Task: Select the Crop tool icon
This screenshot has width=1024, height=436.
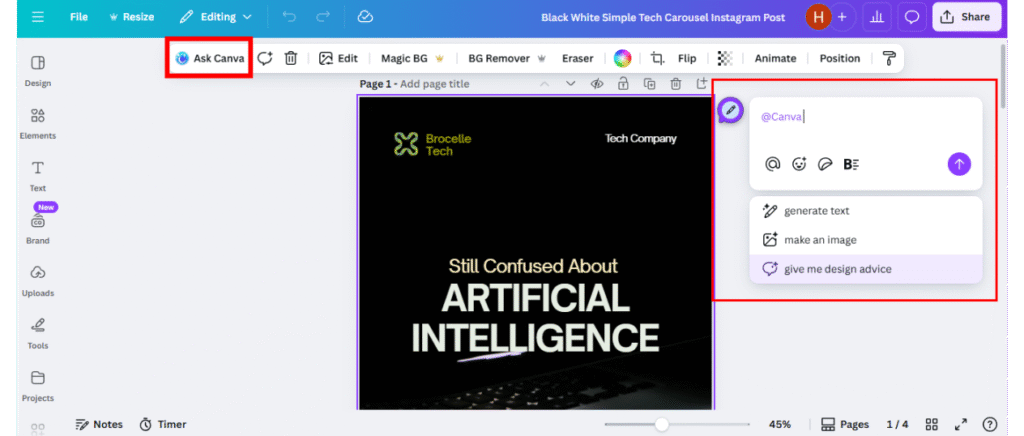Action: [657, 59]
